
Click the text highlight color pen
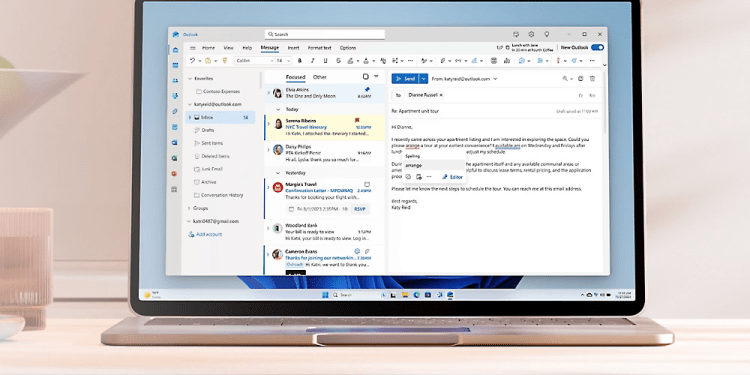[351, 61]
